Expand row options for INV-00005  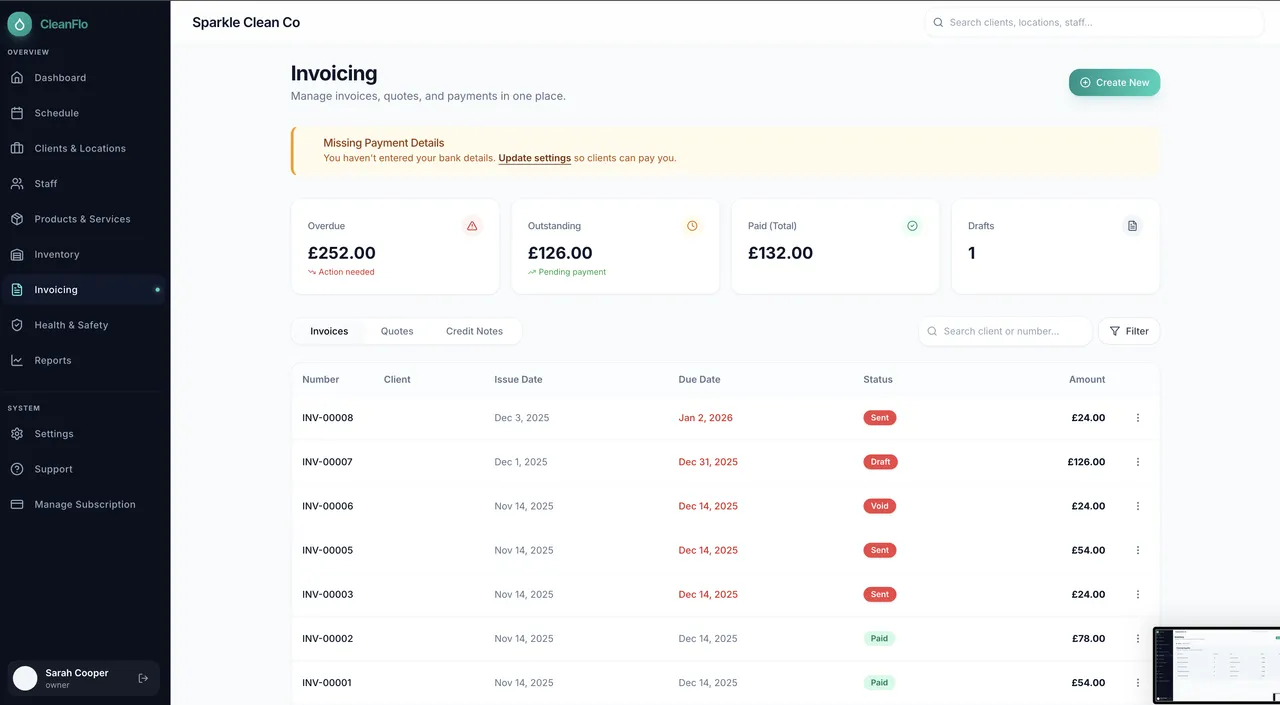pyautogui.click(x=1137, y=550)
